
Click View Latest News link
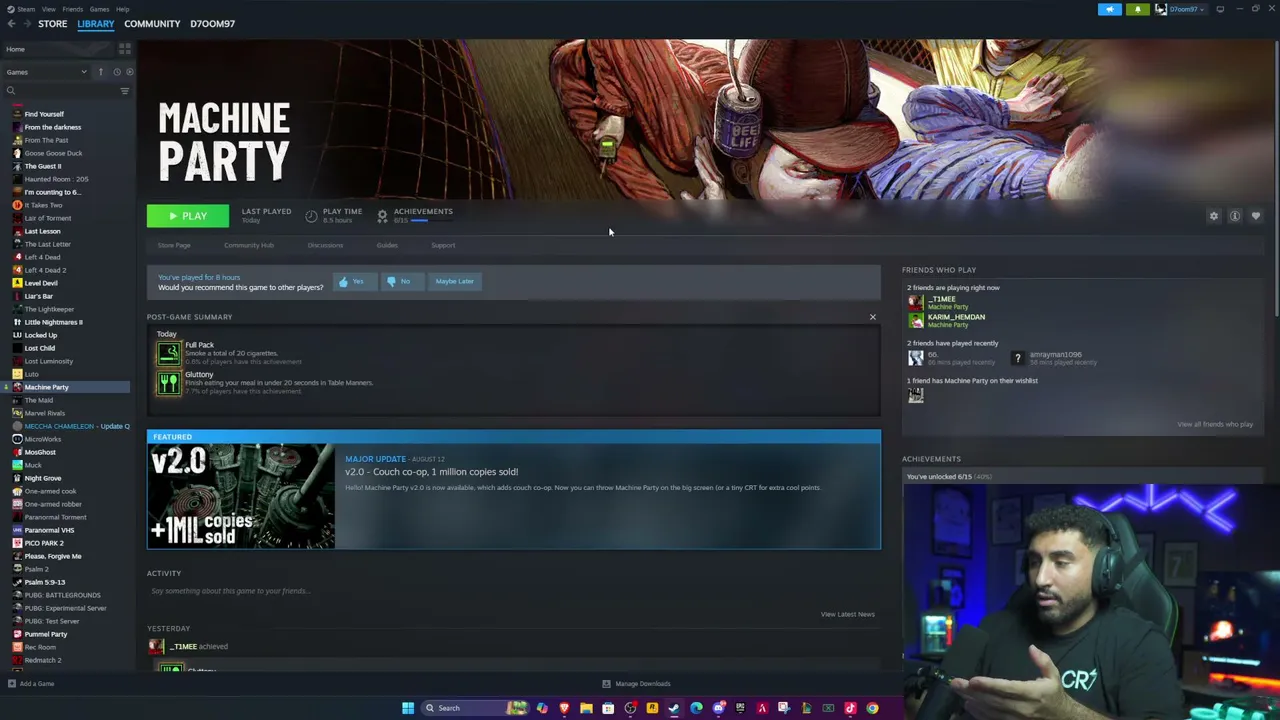coord(848,614)
